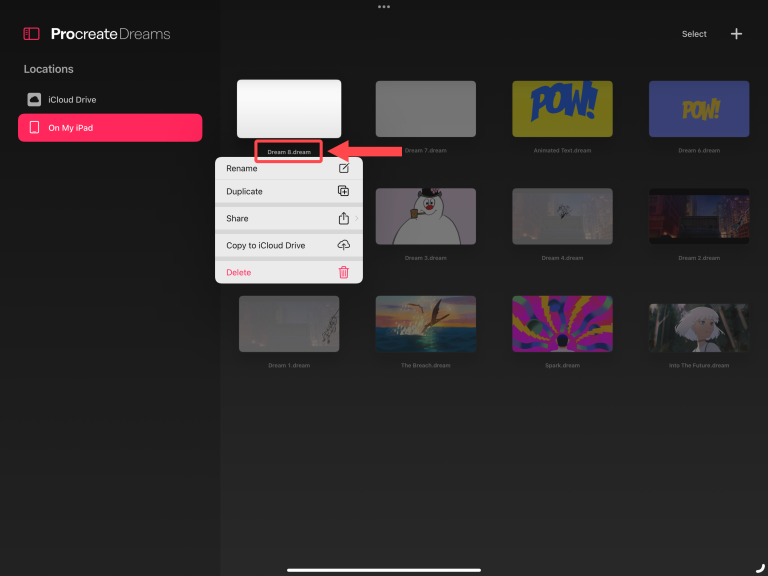Viewport: 768px width, 576px height.
Task: Click the Dream 3.dream file name
Action: point(426,258)
